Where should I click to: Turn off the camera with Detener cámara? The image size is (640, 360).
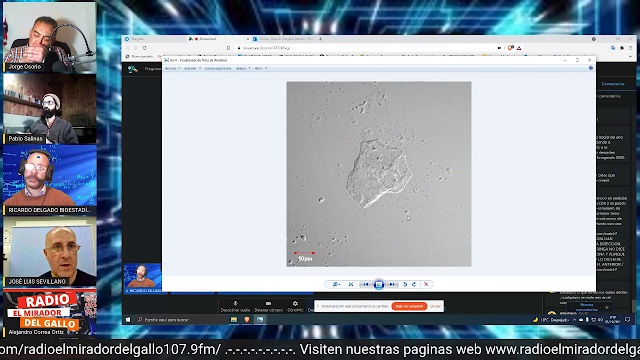click(x=268, y=307)
